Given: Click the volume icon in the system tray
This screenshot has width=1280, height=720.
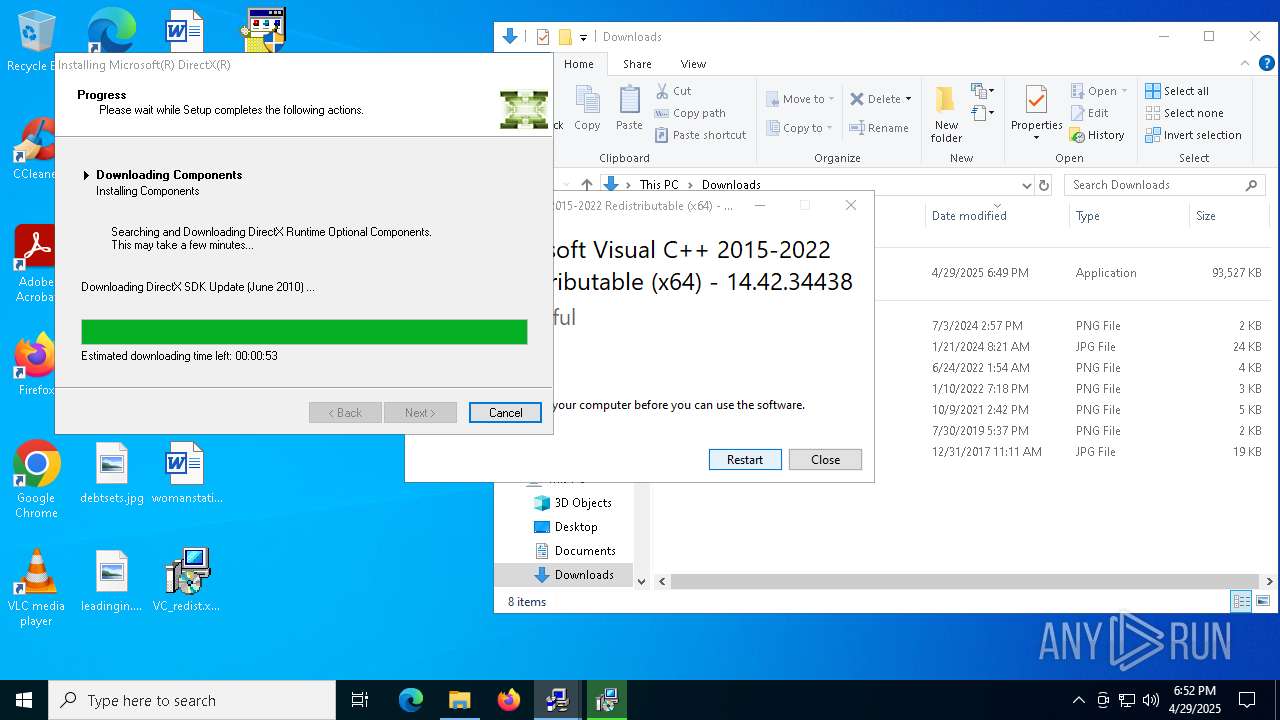Looking at the screenshot, I should pos(1151,700).
